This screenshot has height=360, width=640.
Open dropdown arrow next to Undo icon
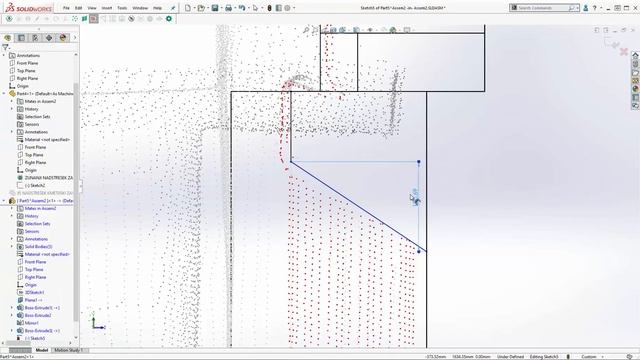click(248, 8)
